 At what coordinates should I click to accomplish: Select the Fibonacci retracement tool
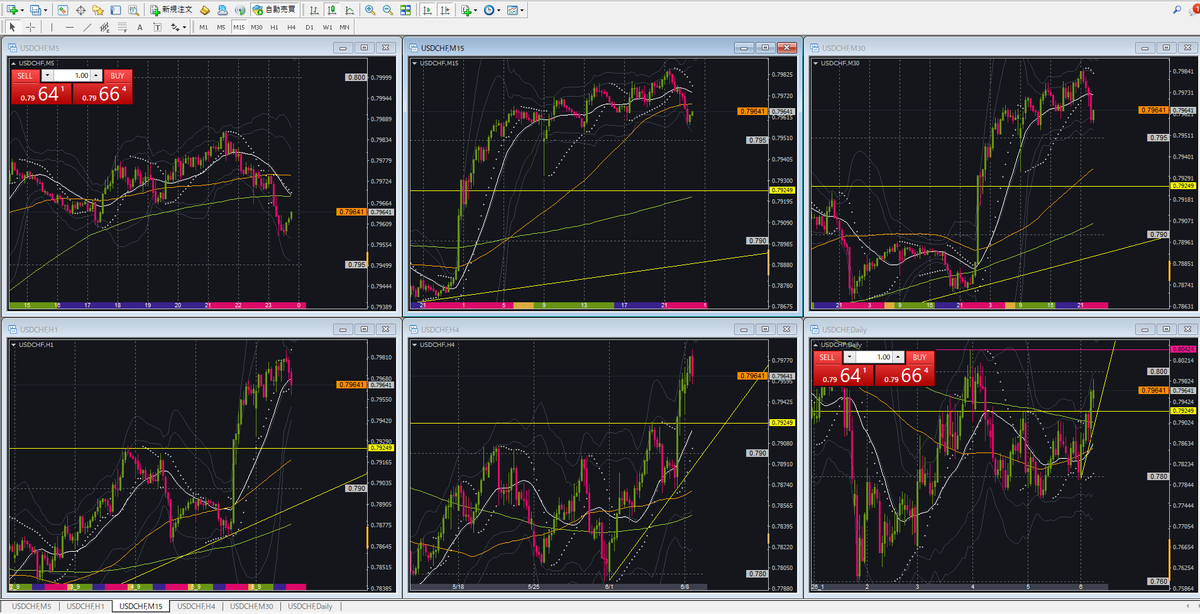122,27
